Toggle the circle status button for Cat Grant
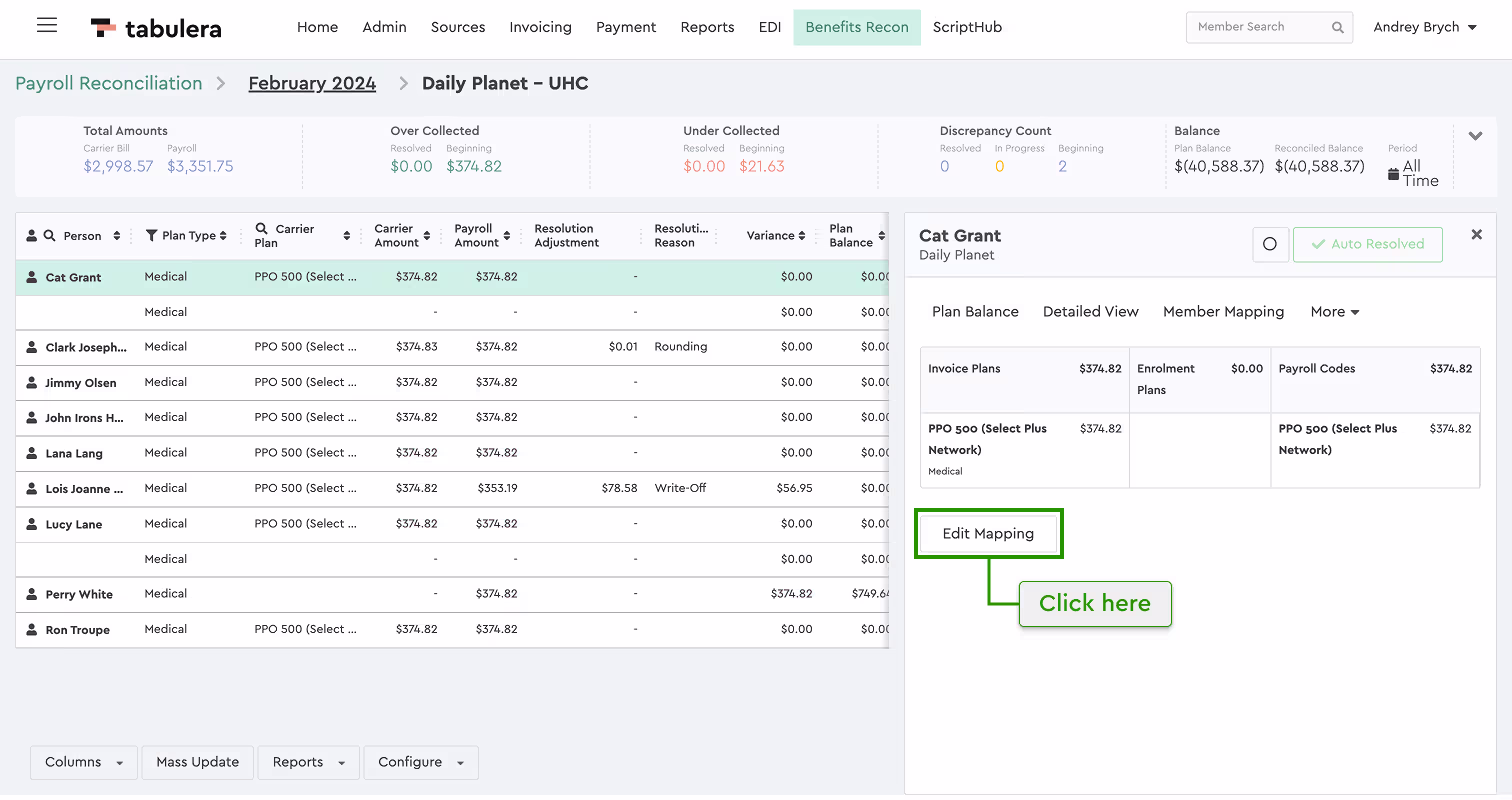The width and height of the screenshot is (1512, 800). [1270, 244]
